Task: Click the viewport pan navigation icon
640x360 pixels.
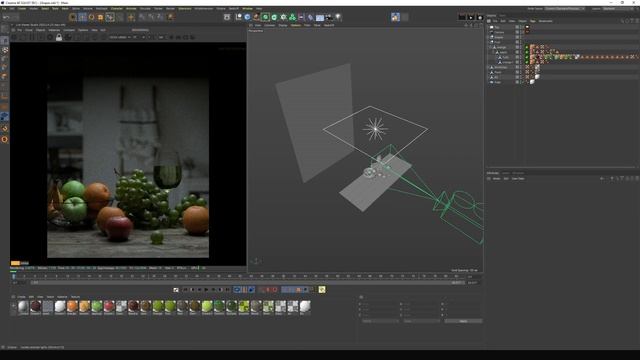Action: (x=467, y=25)
